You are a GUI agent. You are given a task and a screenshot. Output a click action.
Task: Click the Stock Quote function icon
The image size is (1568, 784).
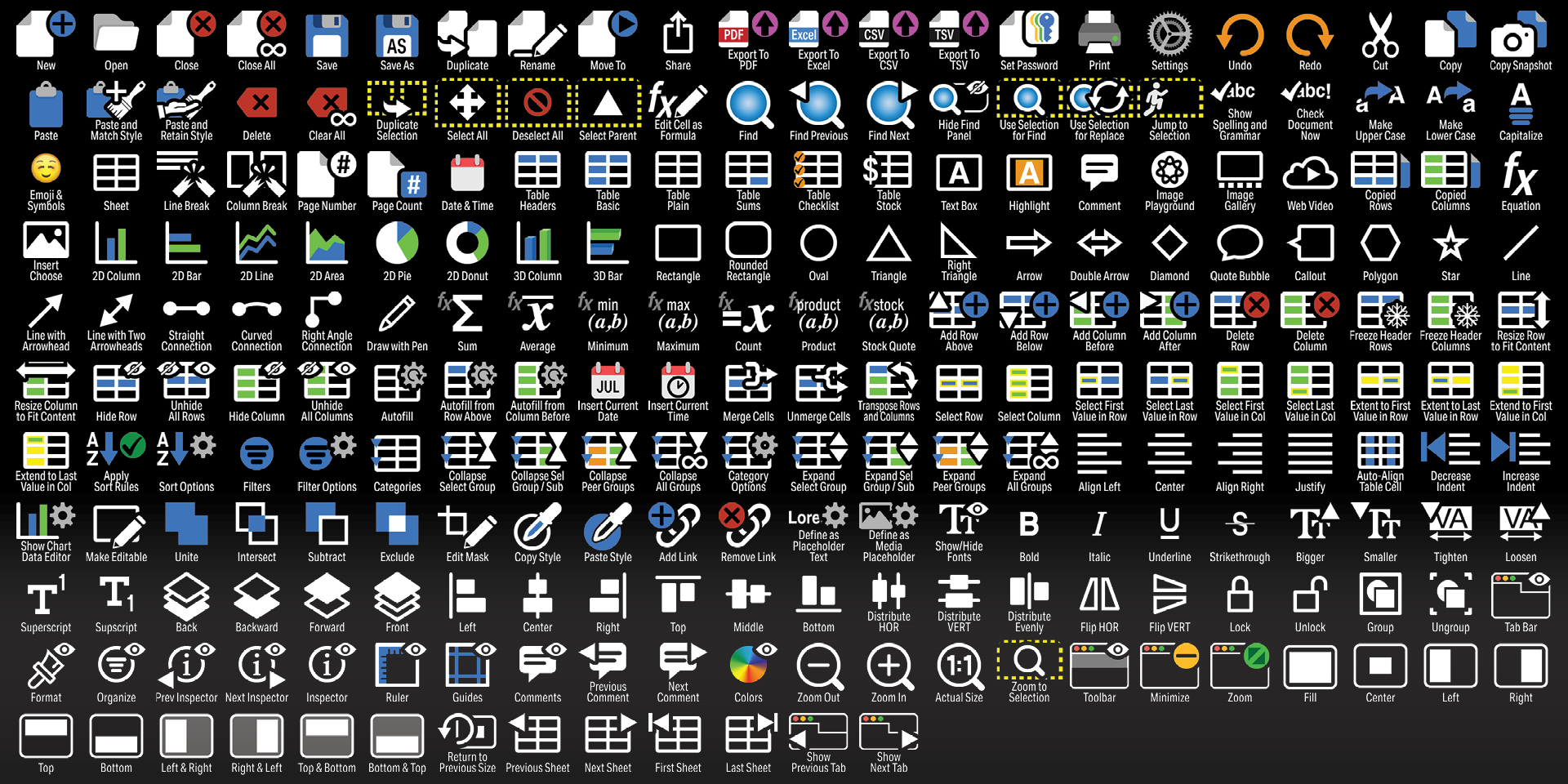point(889,313)
